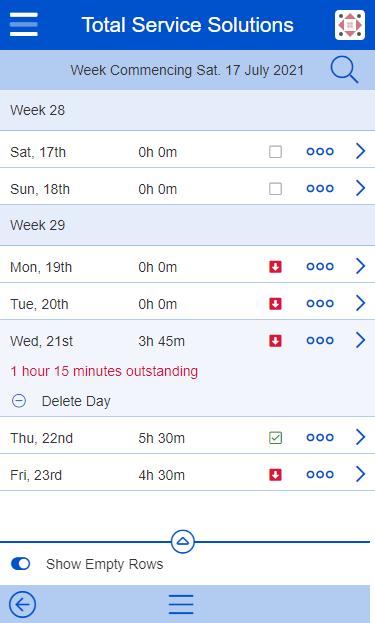Open Wed, 21st using its chevron
Image resolution: width=375 pixels, height=623 pixels.
pyautogui.click(x=360, y=340)
